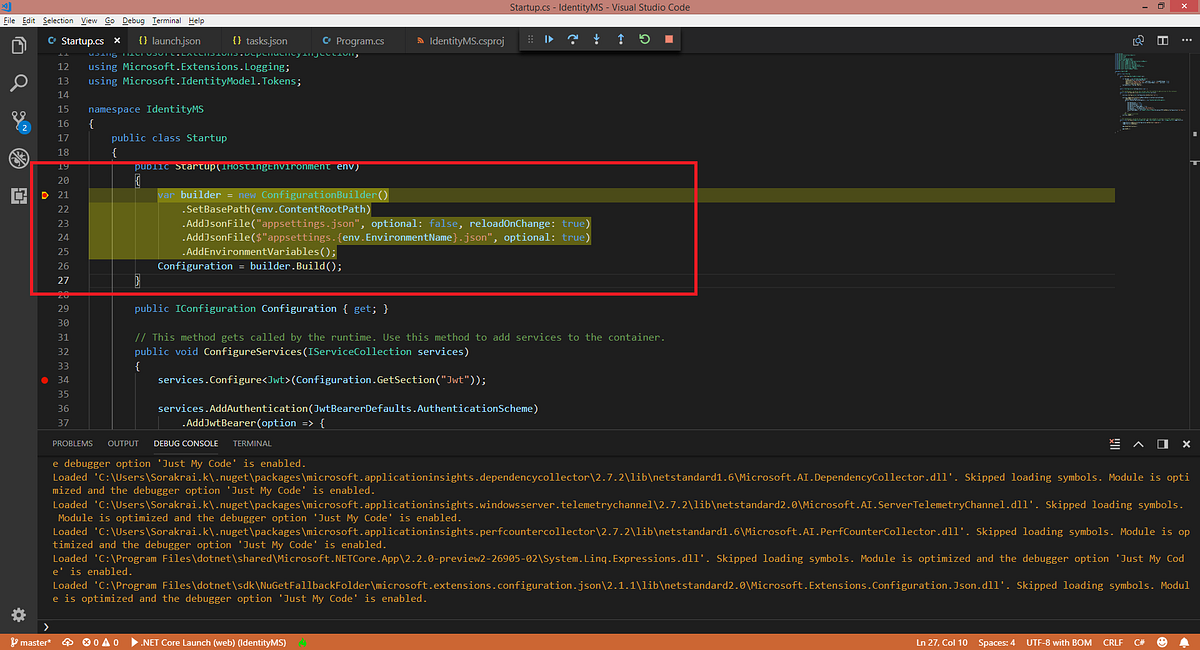
Task: Send feedback via the smiley icon
Action: click(1161, 641)
